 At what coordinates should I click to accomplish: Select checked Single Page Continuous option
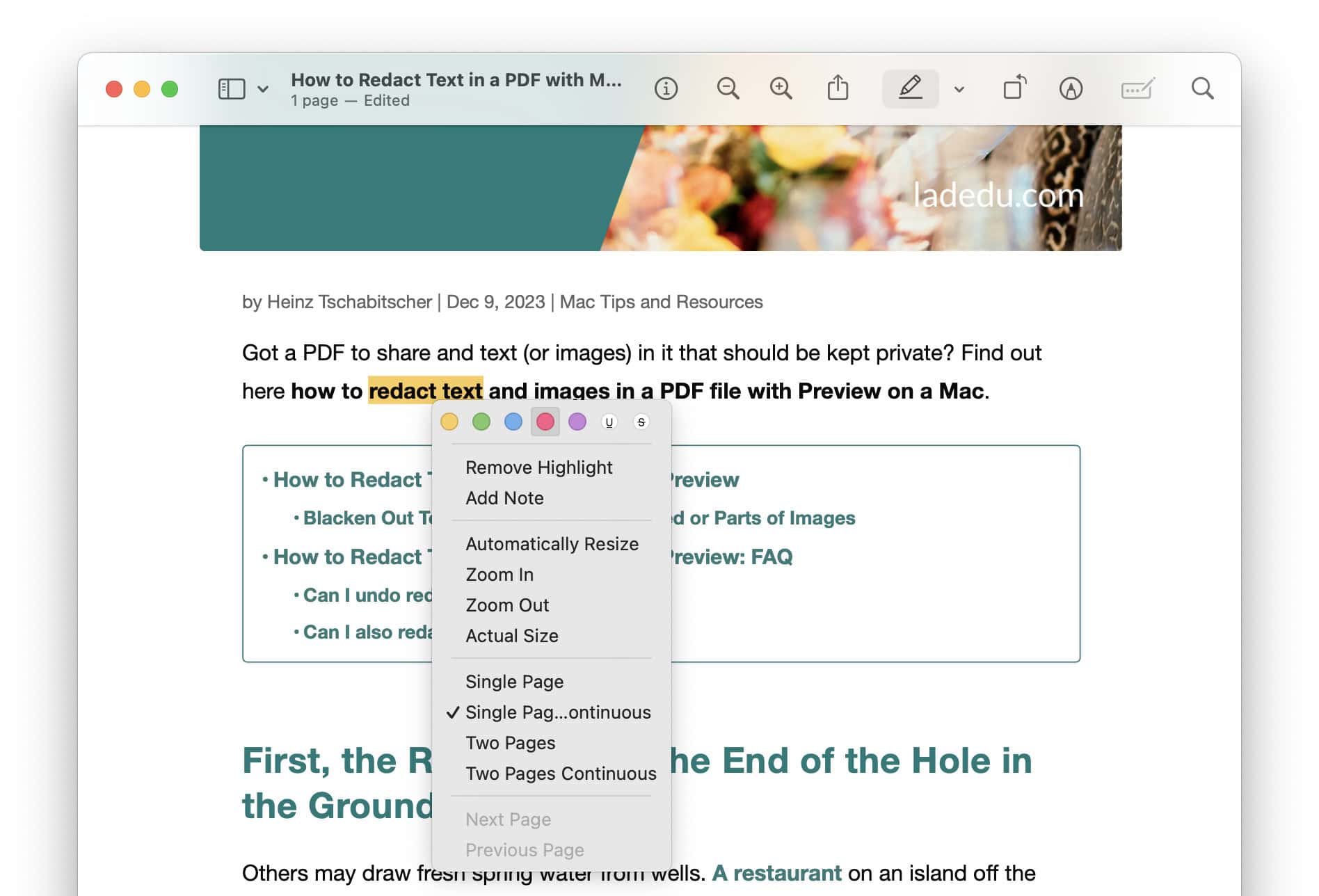[551, 712]
